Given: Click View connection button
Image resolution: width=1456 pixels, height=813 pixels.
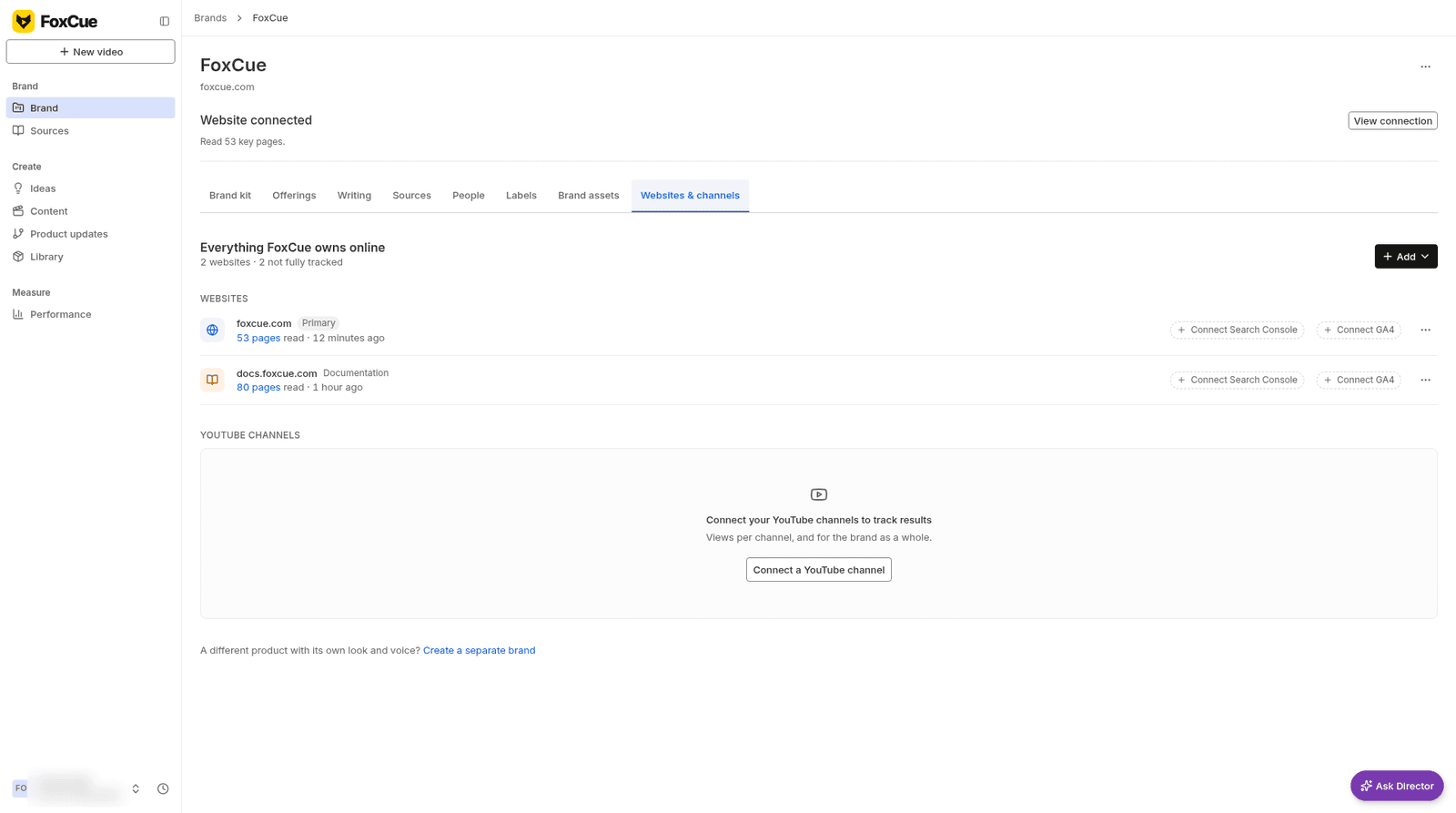Looking at the screenshot, I should tap(1392, 121).
